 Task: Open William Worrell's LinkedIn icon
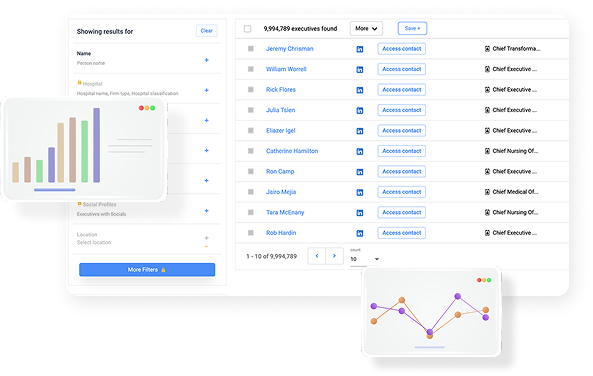[x=360, y=70]
